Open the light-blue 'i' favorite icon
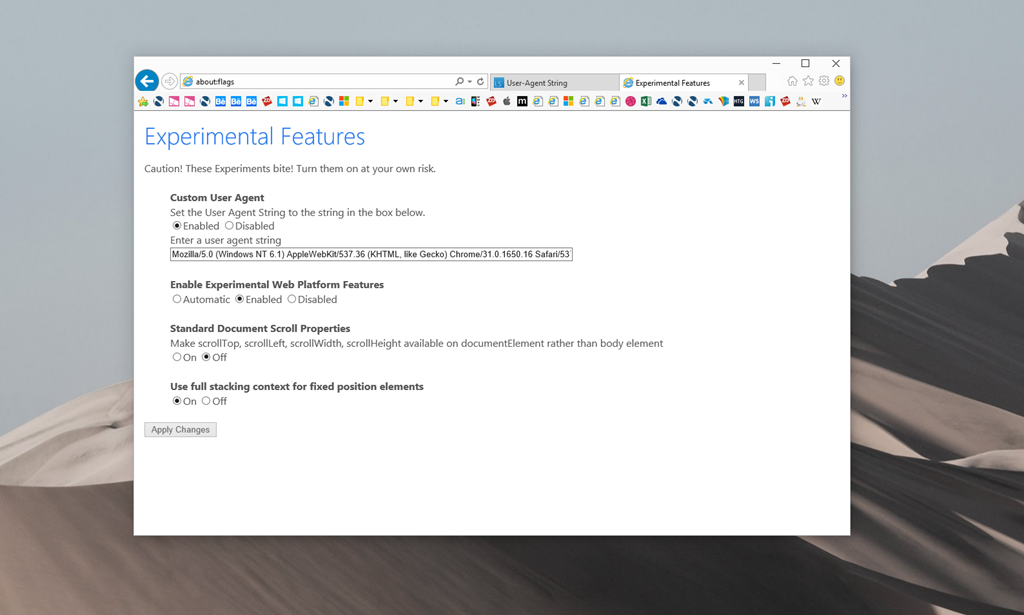Screen dimensions: 1024x615 click(x=770, y=101)
